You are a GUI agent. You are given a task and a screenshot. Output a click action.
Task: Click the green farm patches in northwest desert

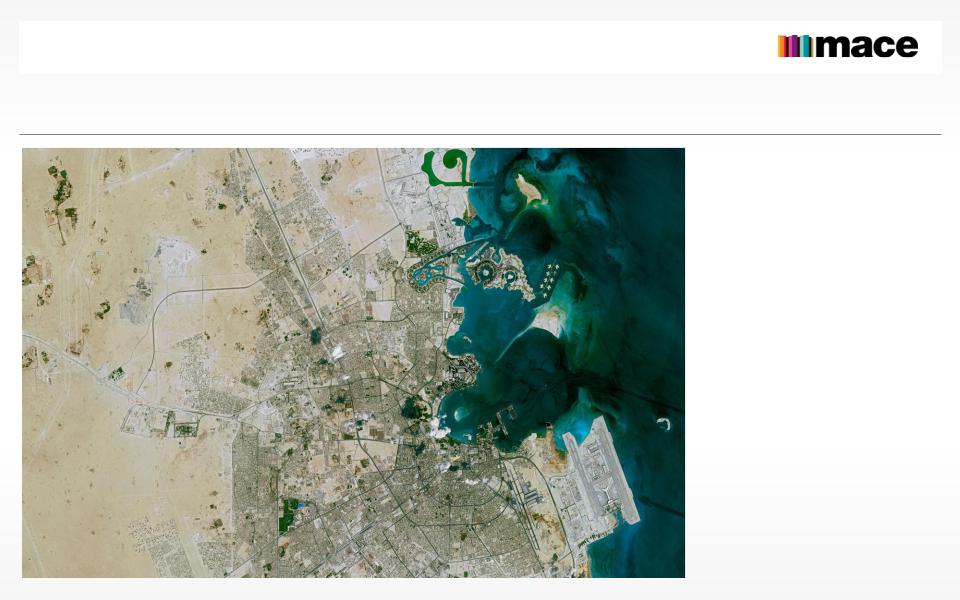point(62,199)
